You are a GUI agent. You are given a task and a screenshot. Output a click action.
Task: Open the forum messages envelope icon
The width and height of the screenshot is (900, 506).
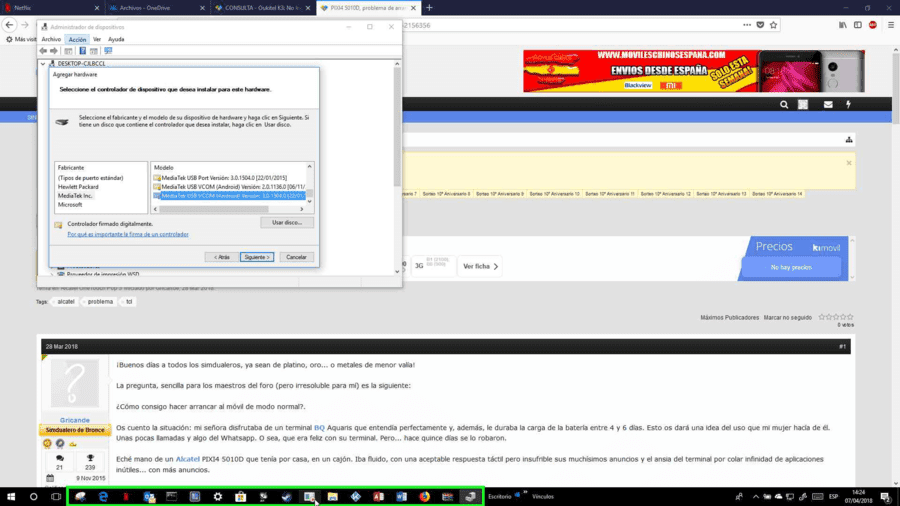click(x=828, y=104)
